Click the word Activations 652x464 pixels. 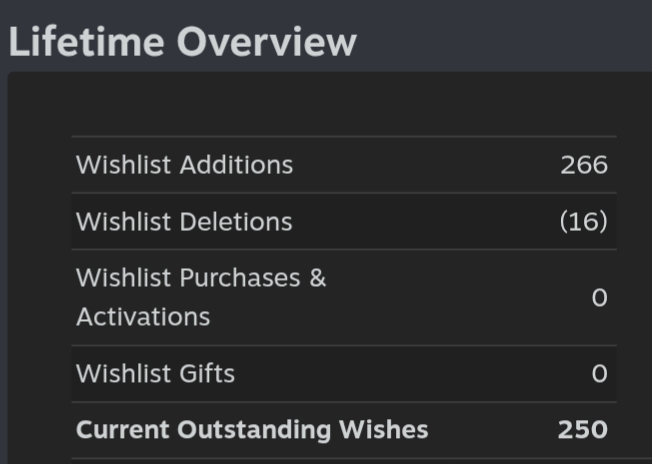tap(143, 317)
